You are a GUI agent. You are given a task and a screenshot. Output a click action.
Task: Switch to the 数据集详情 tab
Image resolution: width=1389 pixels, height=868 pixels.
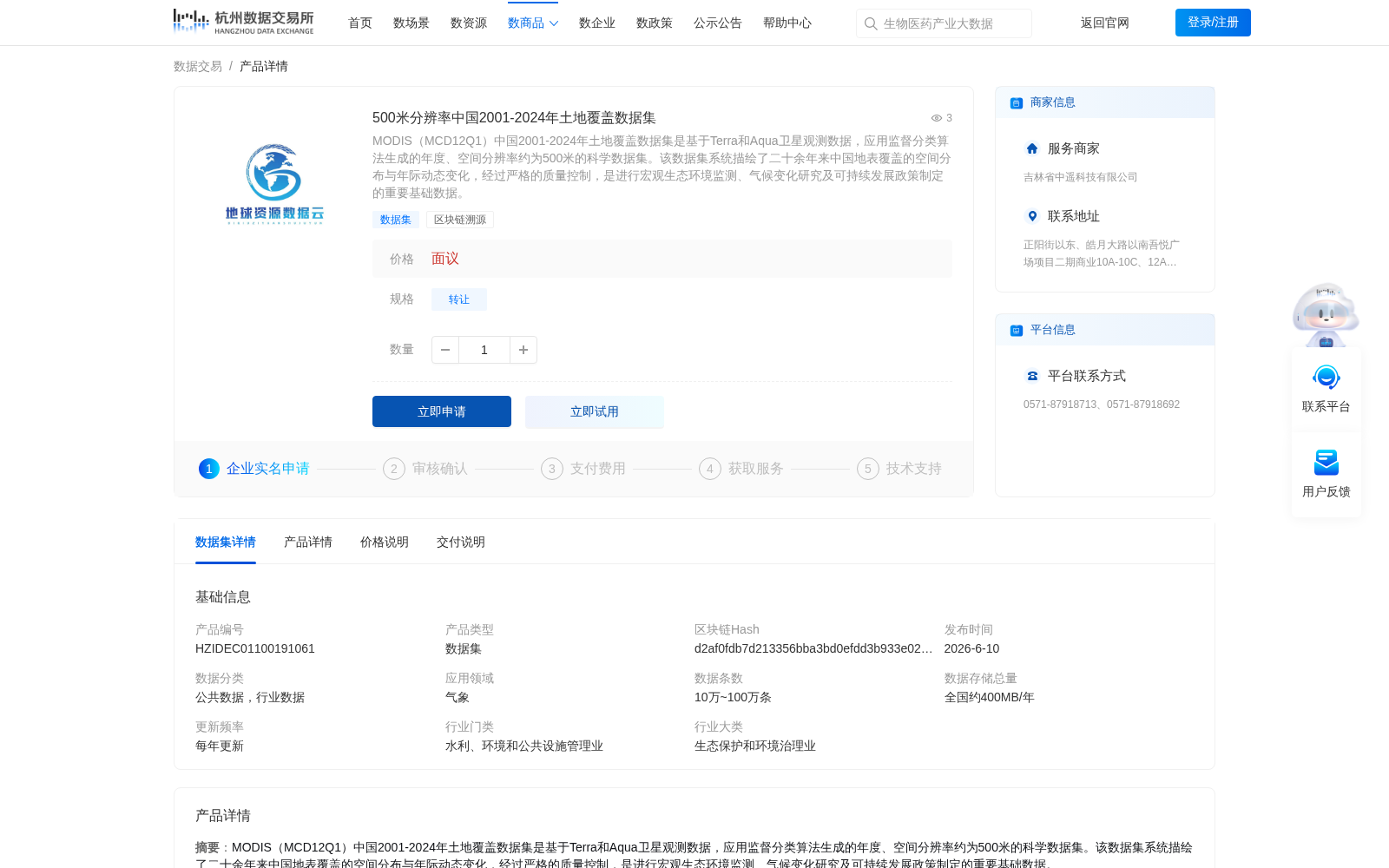coord(226,542)
